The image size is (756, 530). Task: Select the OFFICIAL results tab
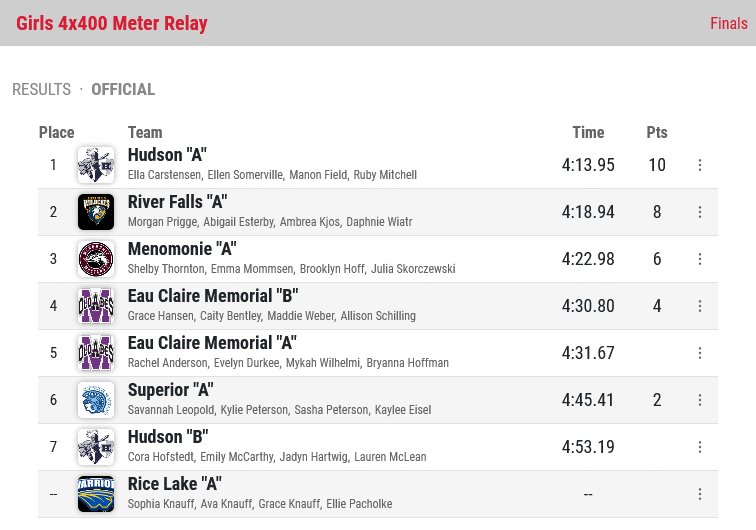(123, 89)
